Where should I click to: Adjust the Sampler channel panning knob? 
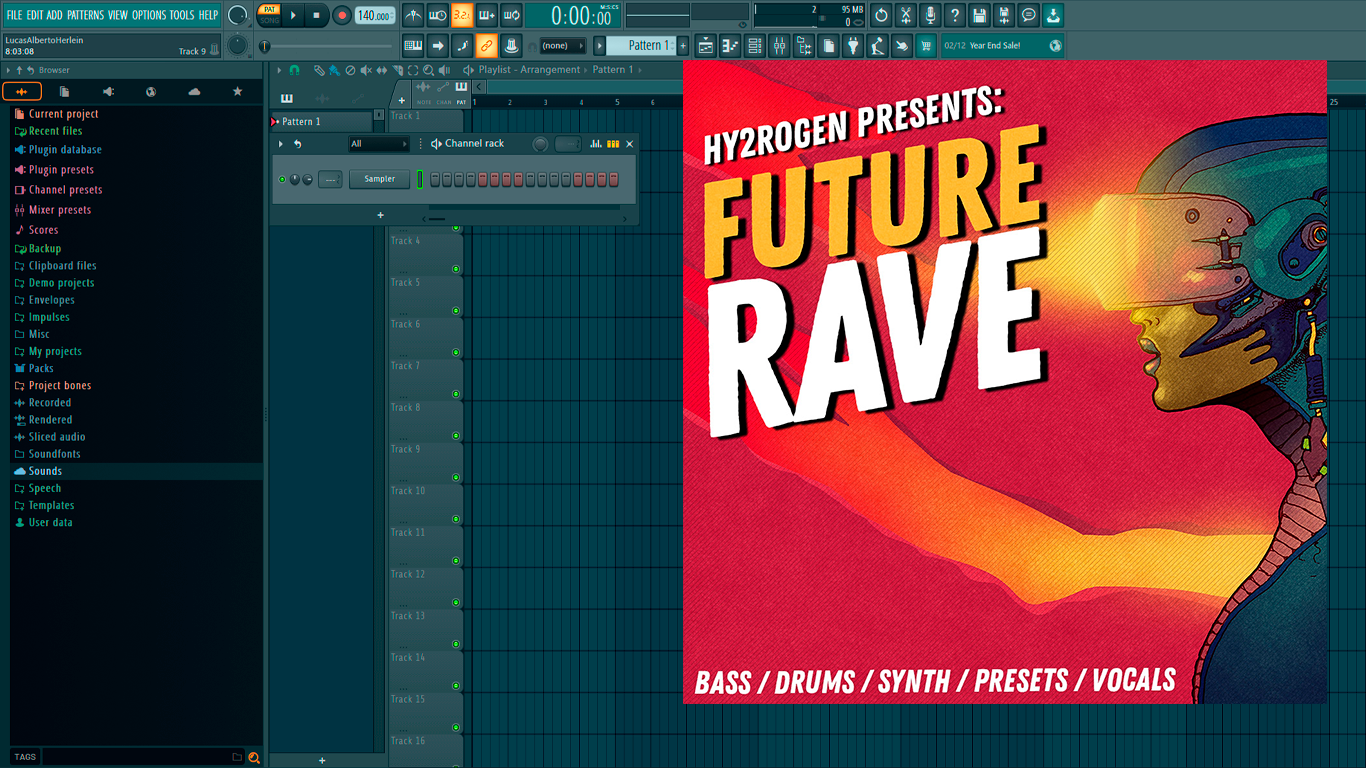[294, 180]
